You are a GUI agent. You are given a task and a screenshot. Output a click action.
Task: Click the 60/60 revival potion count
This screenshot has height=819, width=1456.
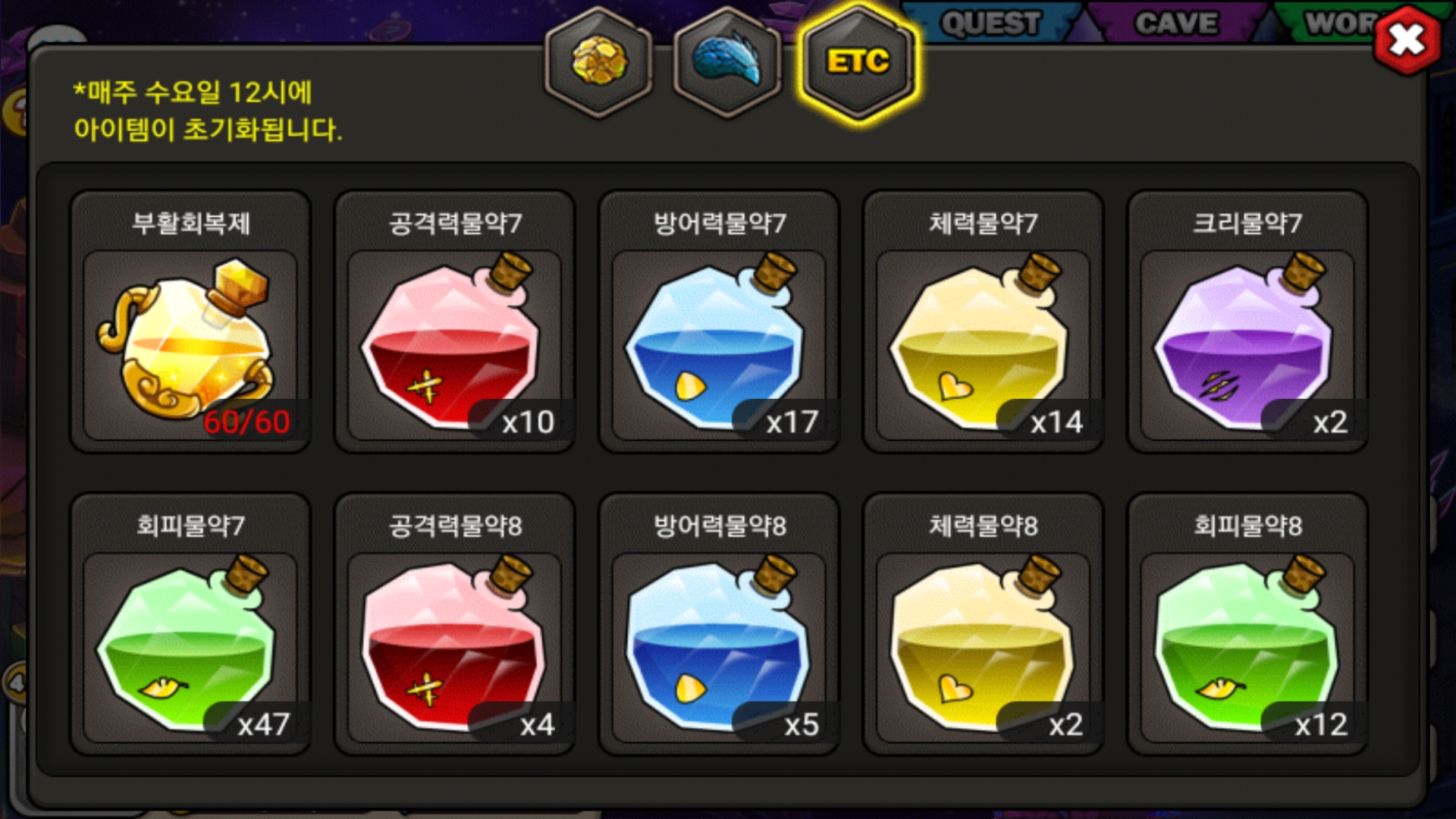pos(247,422)
